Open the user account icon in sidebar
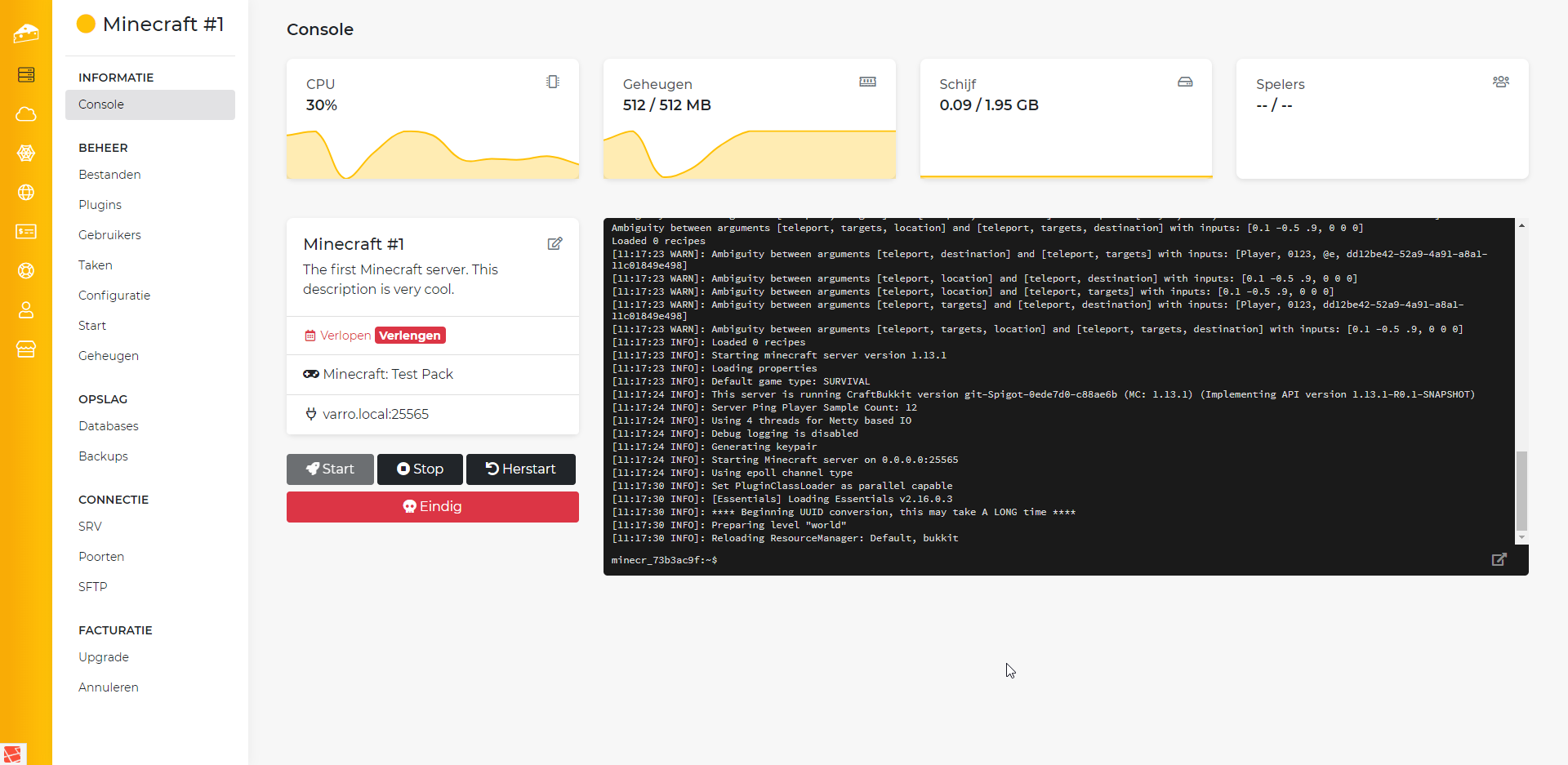1568x765 pixels. (26, 310)
